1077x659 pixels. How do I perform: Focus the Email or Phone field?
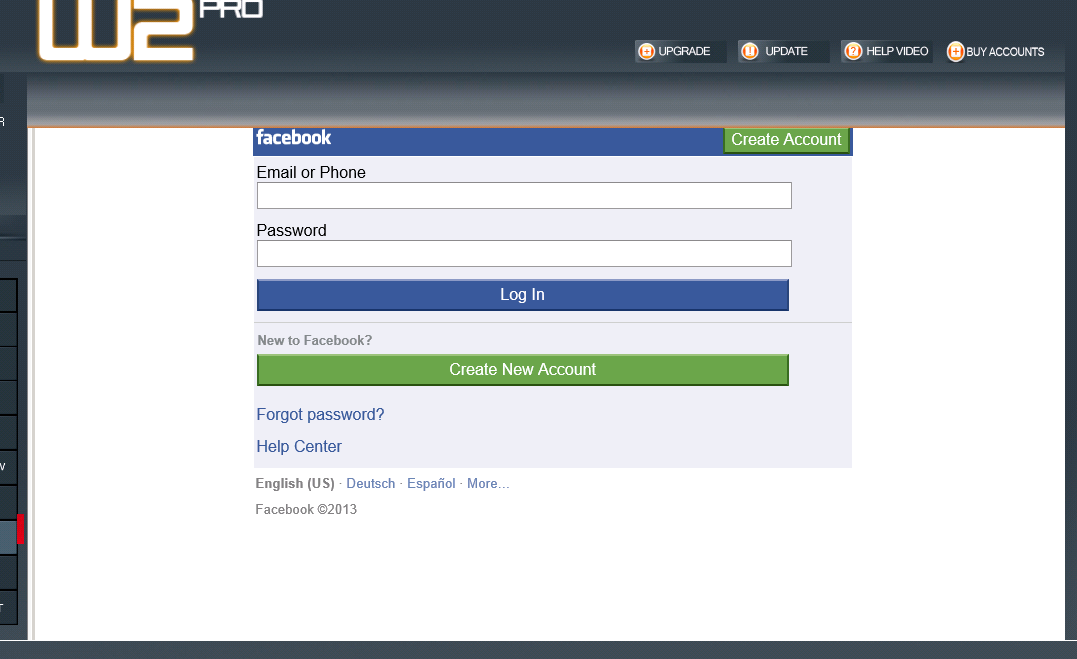524,196
